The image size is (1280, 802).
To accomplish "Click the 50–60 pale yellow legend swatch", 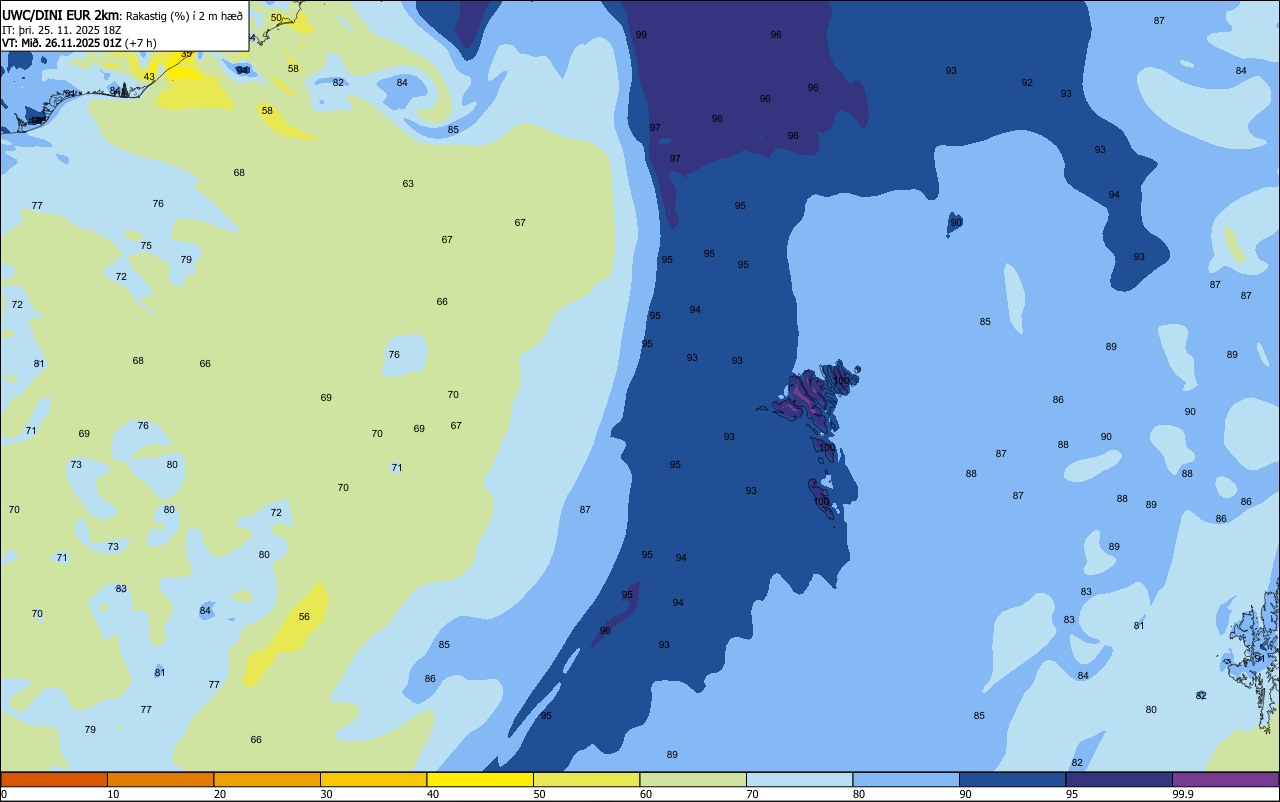I will click(586, 779).
